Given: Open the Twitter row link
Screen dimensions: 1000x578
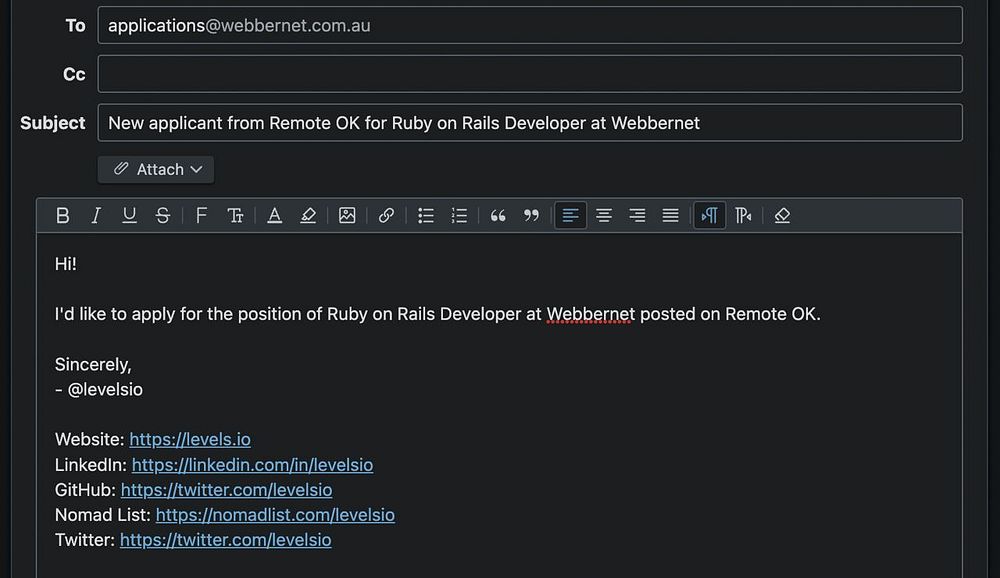Looking at the screenshot, I should [226, 540].
